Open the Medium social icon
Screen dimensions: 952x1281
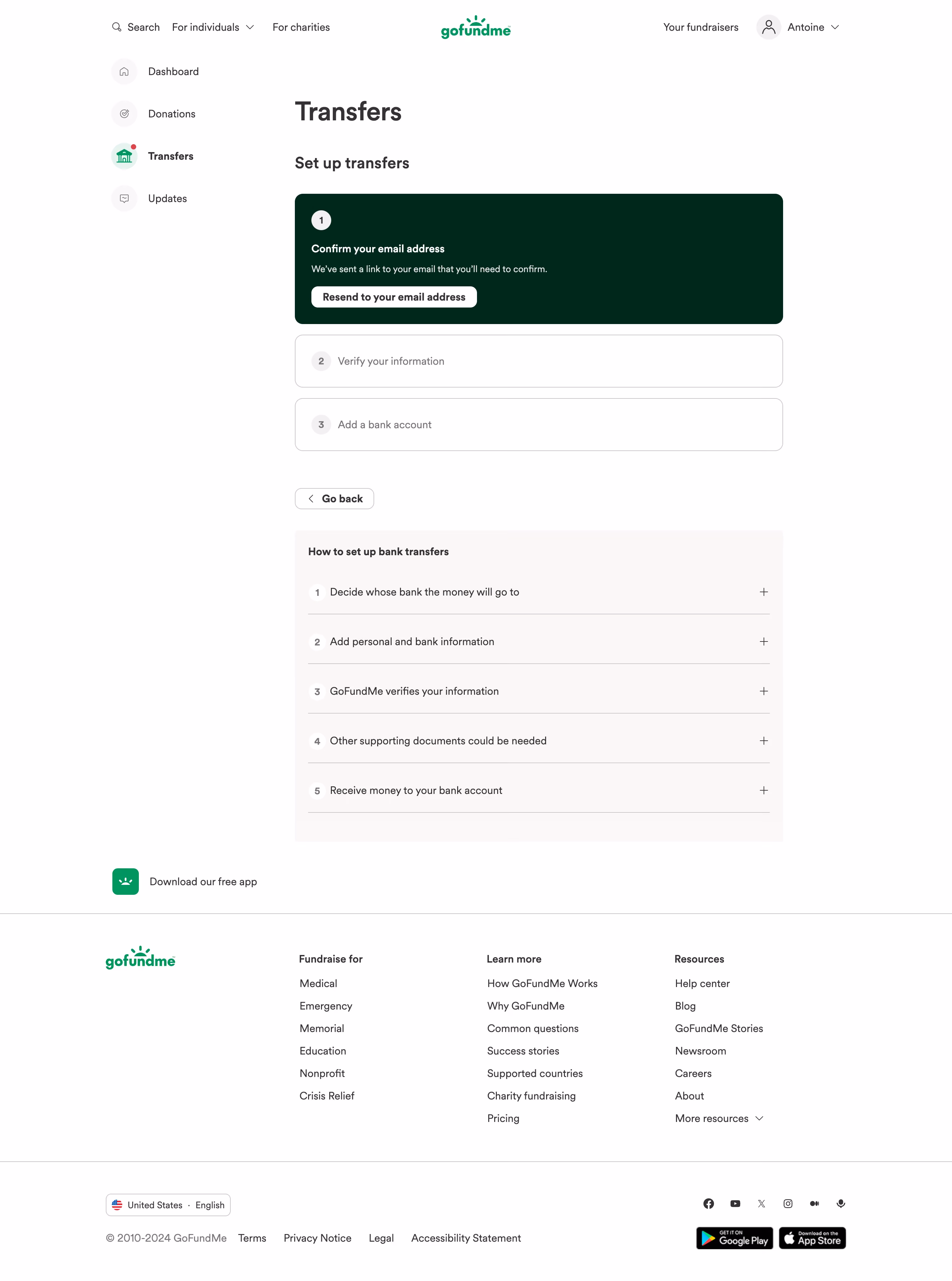click(814, 1203)
